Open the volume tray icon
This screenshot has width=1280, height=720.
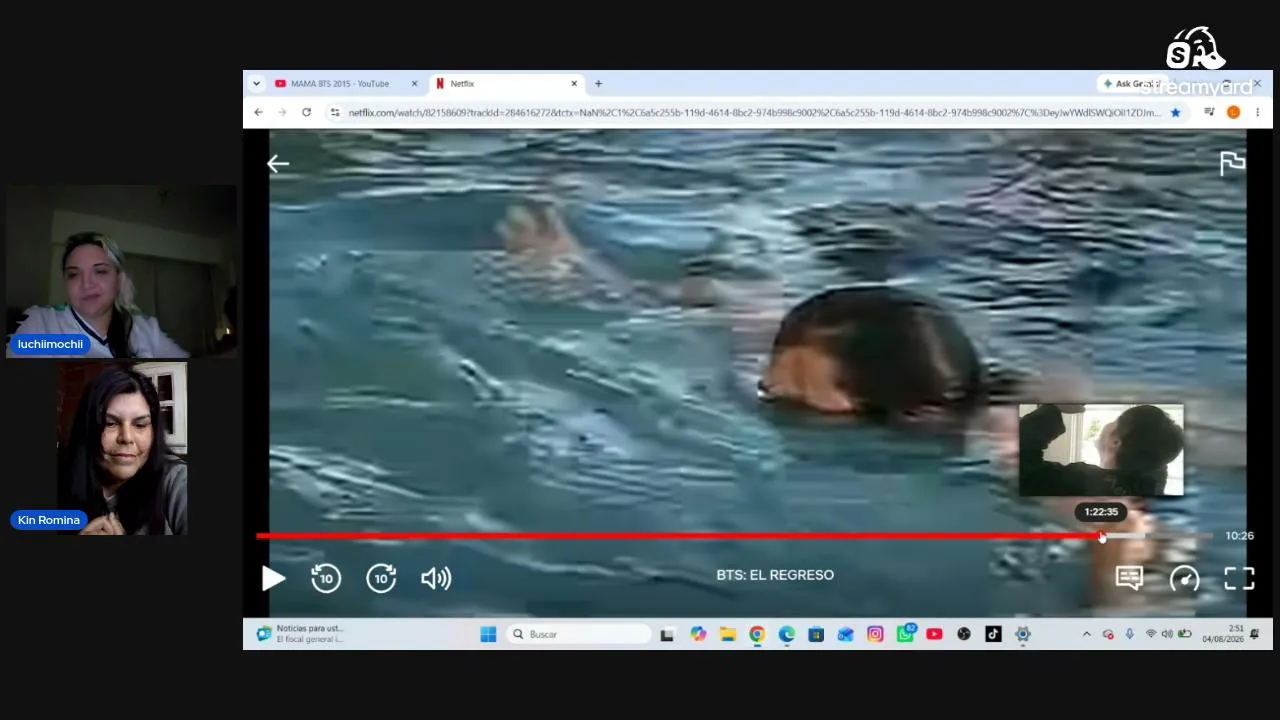point(1167,634)
